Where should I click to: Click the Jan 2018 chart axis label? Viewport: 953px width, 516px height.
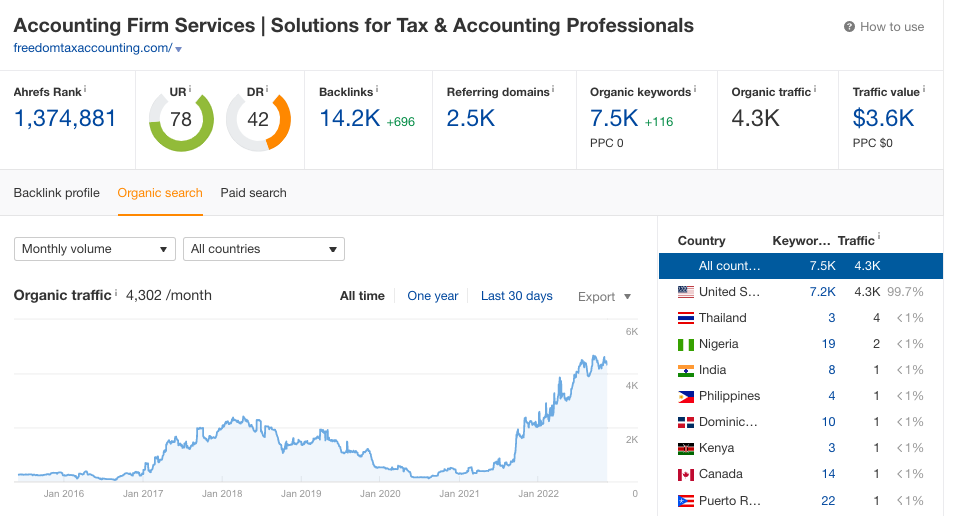point(222,494)
